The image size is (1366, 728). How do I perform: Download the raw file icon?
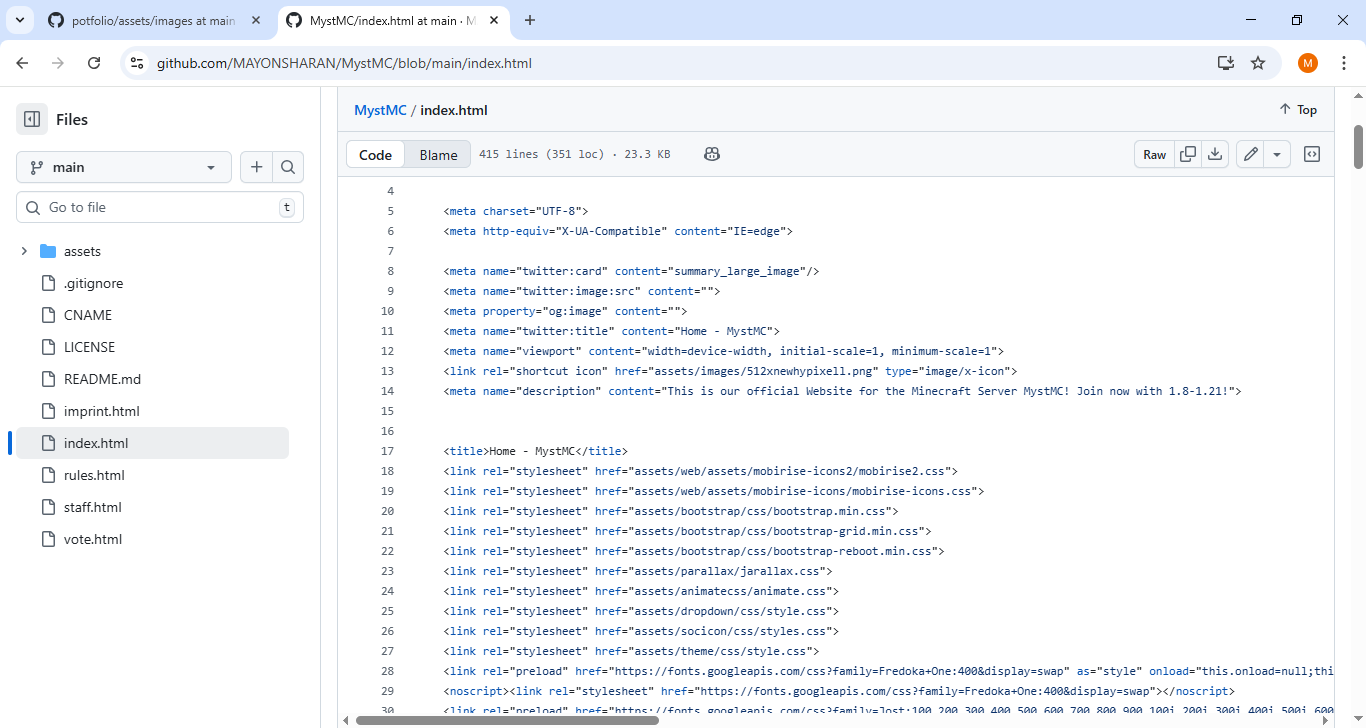tap(1215, 154)
